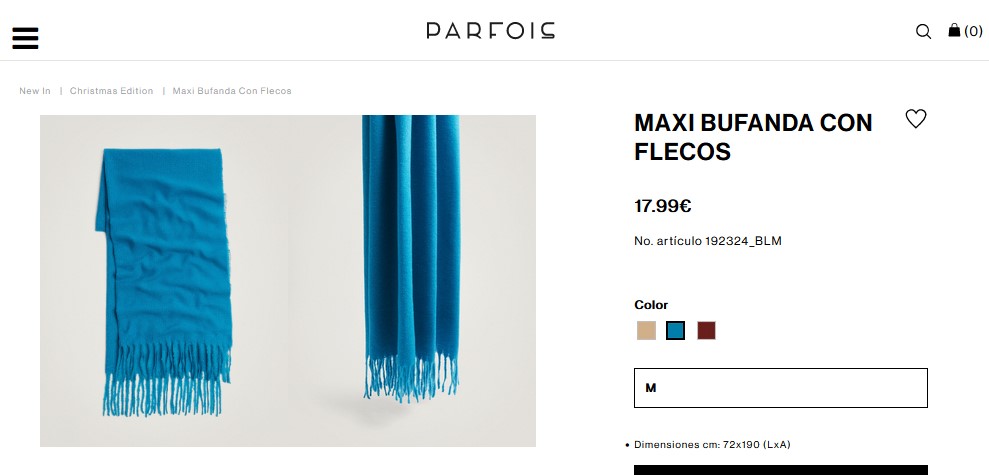This screenshot has height=475, width=989.
Task: Select the beige color swatch
Action: coord(646,331)
